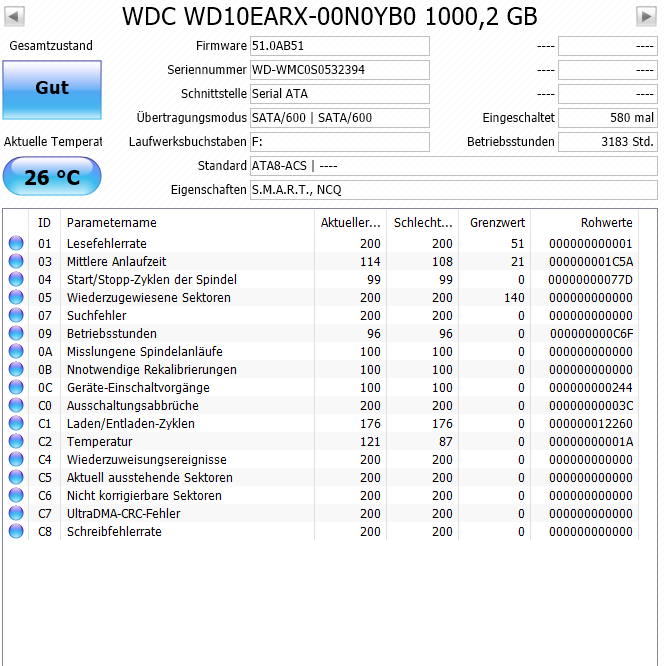Click raw value 0000000003C
This screenshot has height=666, width=664.
591,405
